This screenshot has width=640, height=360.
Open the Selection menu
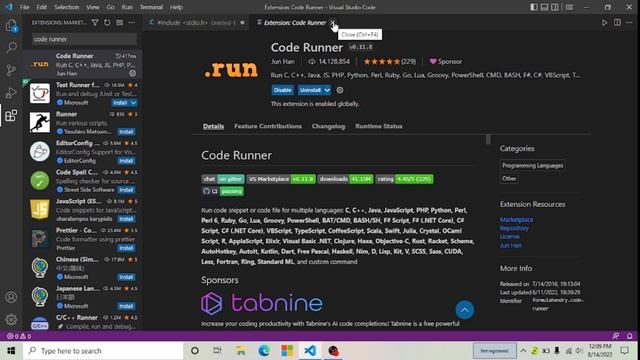[x=66, y=7]
